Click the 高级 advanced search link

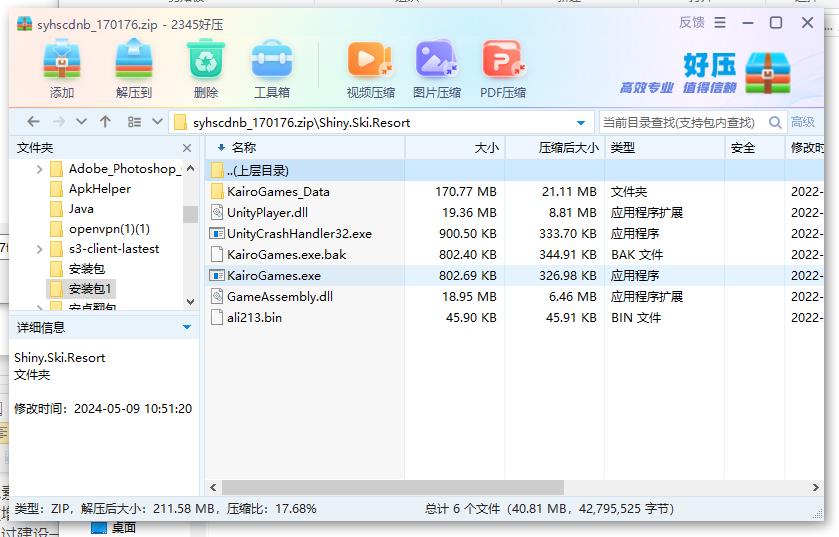803,122
